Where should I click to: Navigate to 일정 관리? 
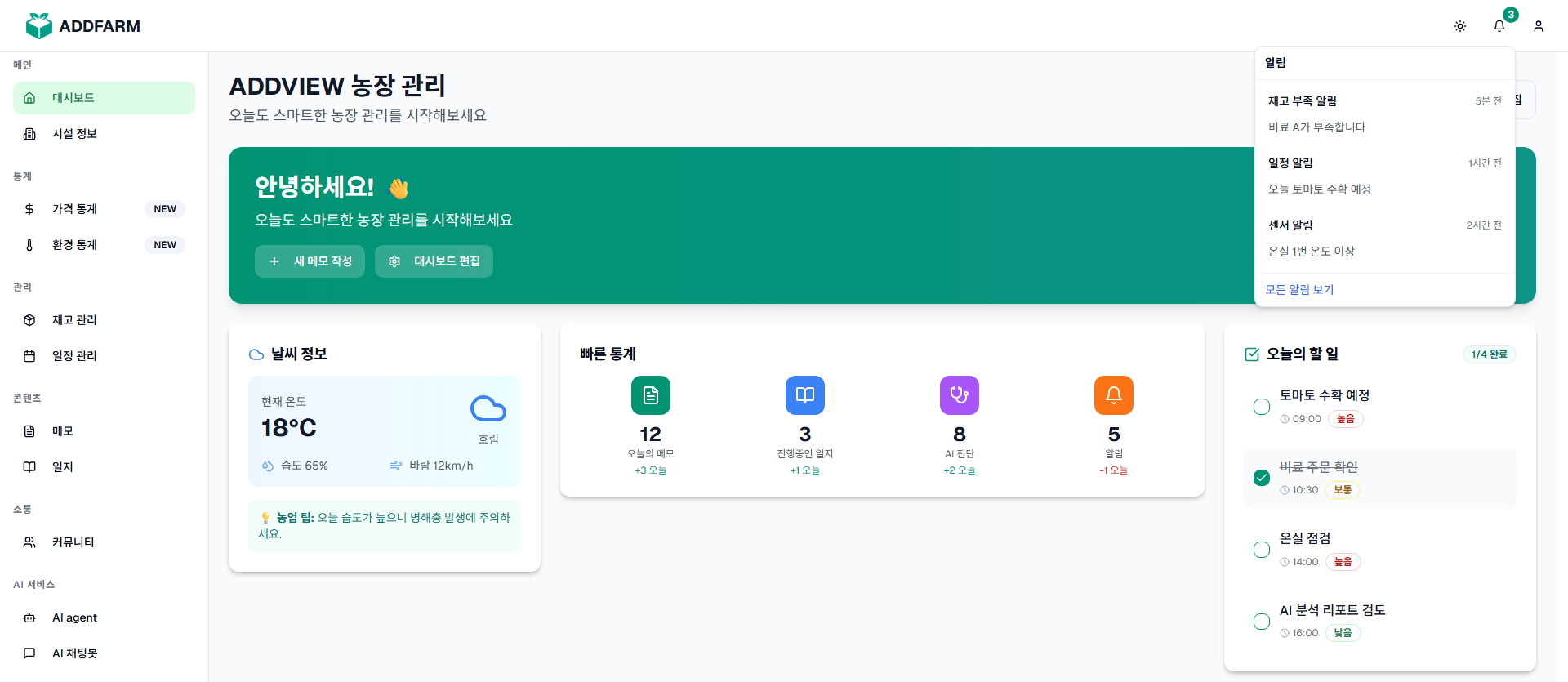pyautogui.click(x=104, y=356)
